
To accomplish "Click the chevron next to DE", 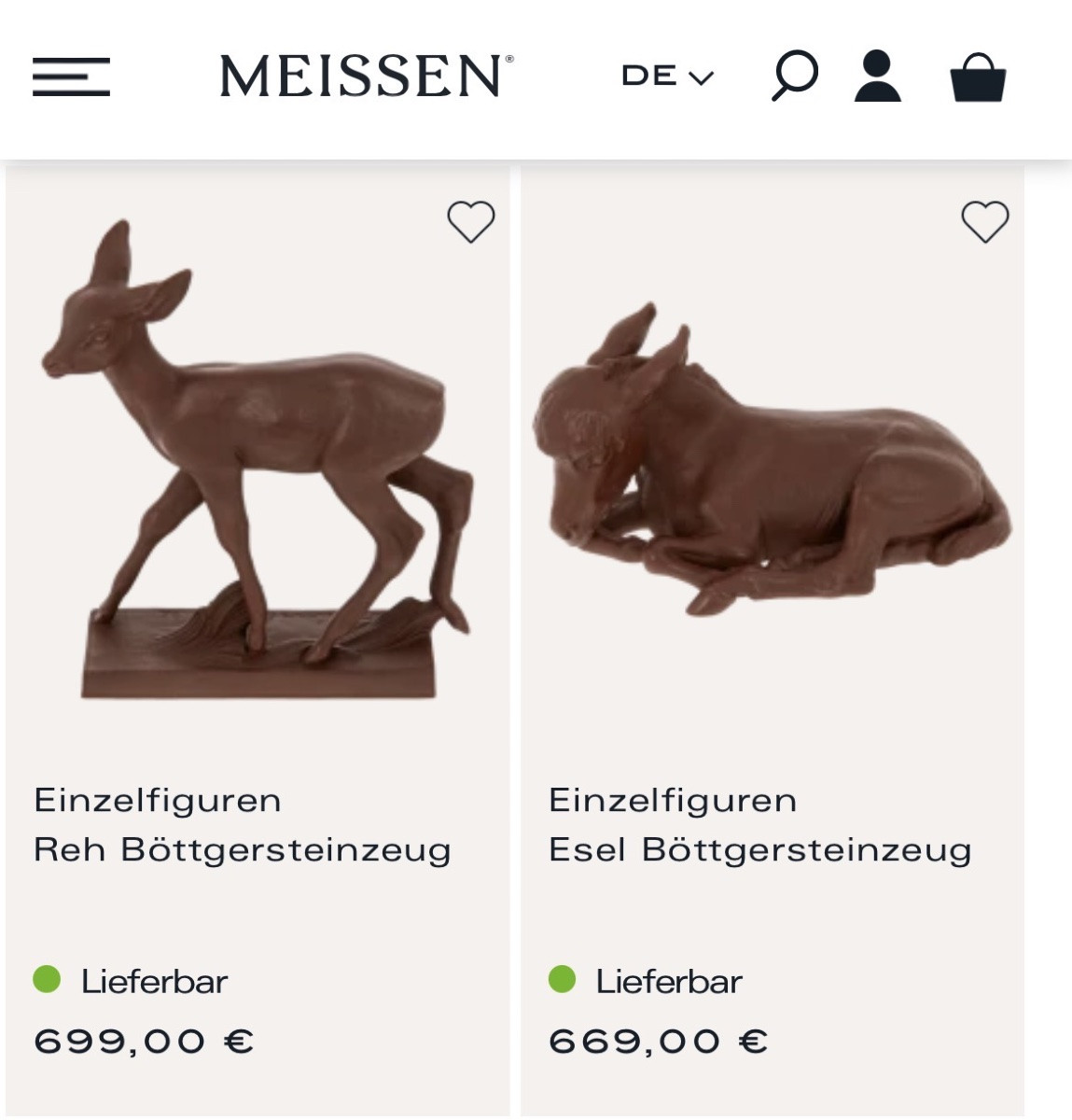I will click(x=703, y=77).
